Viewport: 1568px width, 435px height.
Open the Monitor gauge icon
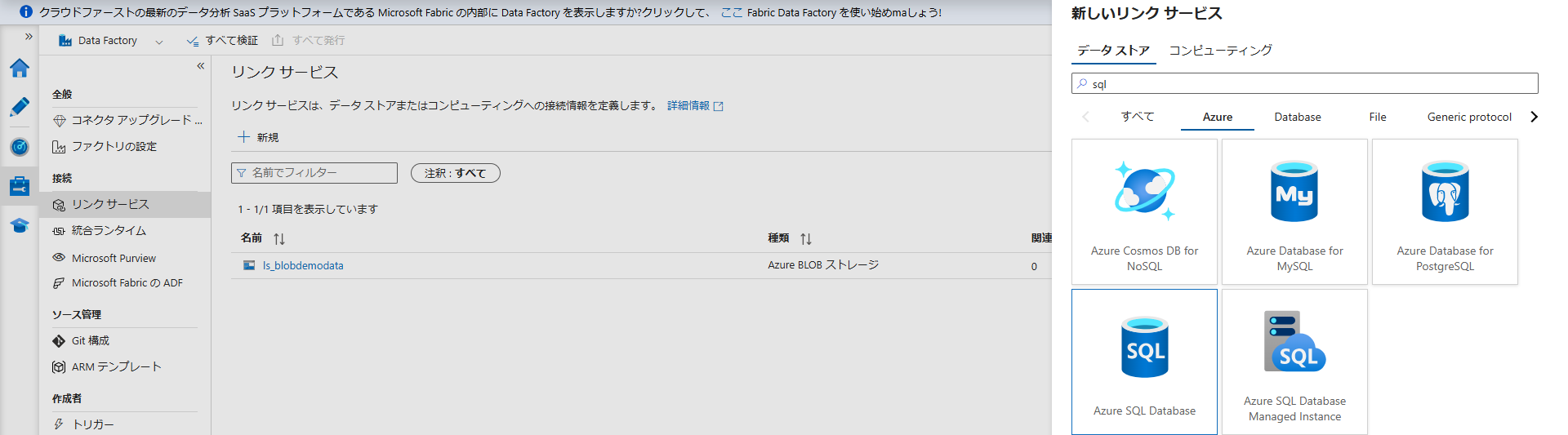tap(20, 147)
